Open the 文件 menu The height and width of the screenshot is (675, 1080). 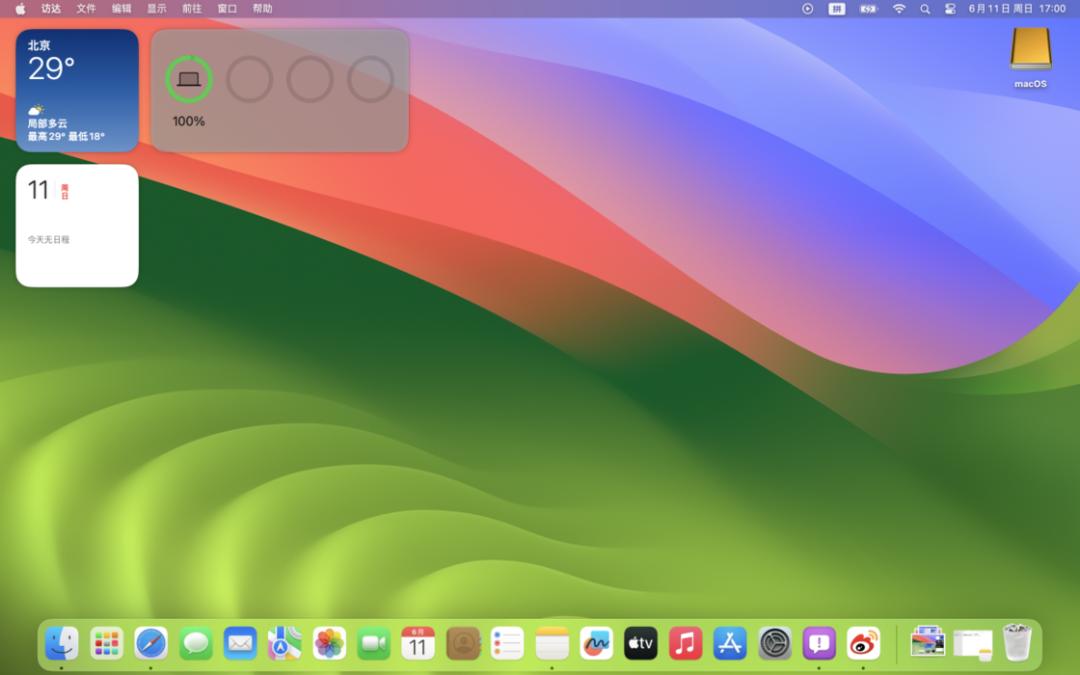86,9
